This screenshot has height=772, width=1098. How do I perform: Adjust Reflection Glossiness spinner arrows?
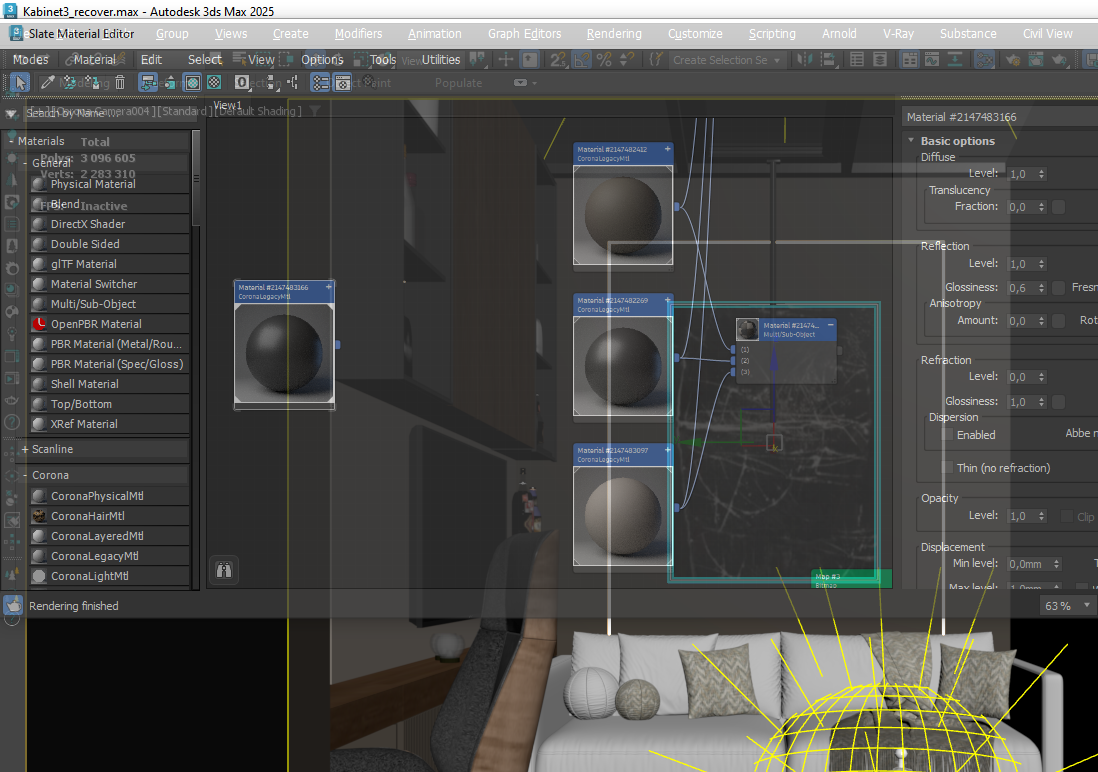coord(1041,288)
